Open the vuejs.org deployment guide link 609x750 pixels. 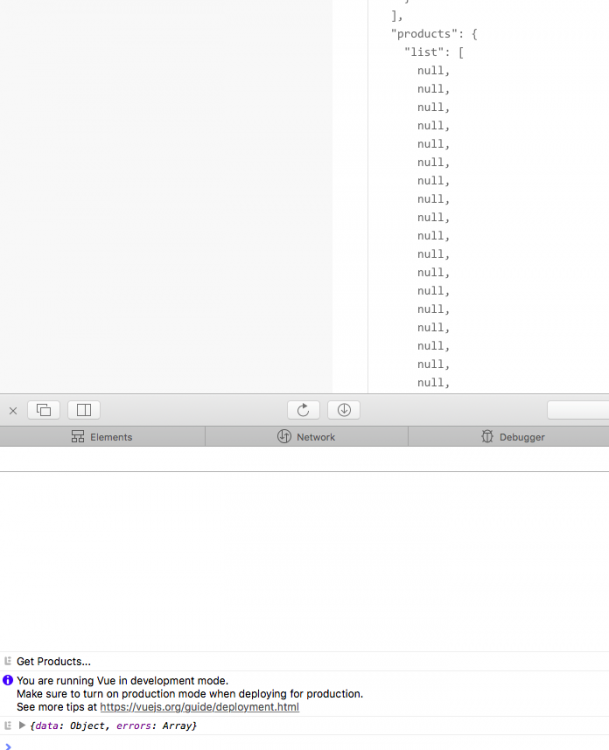pos(199,707)
